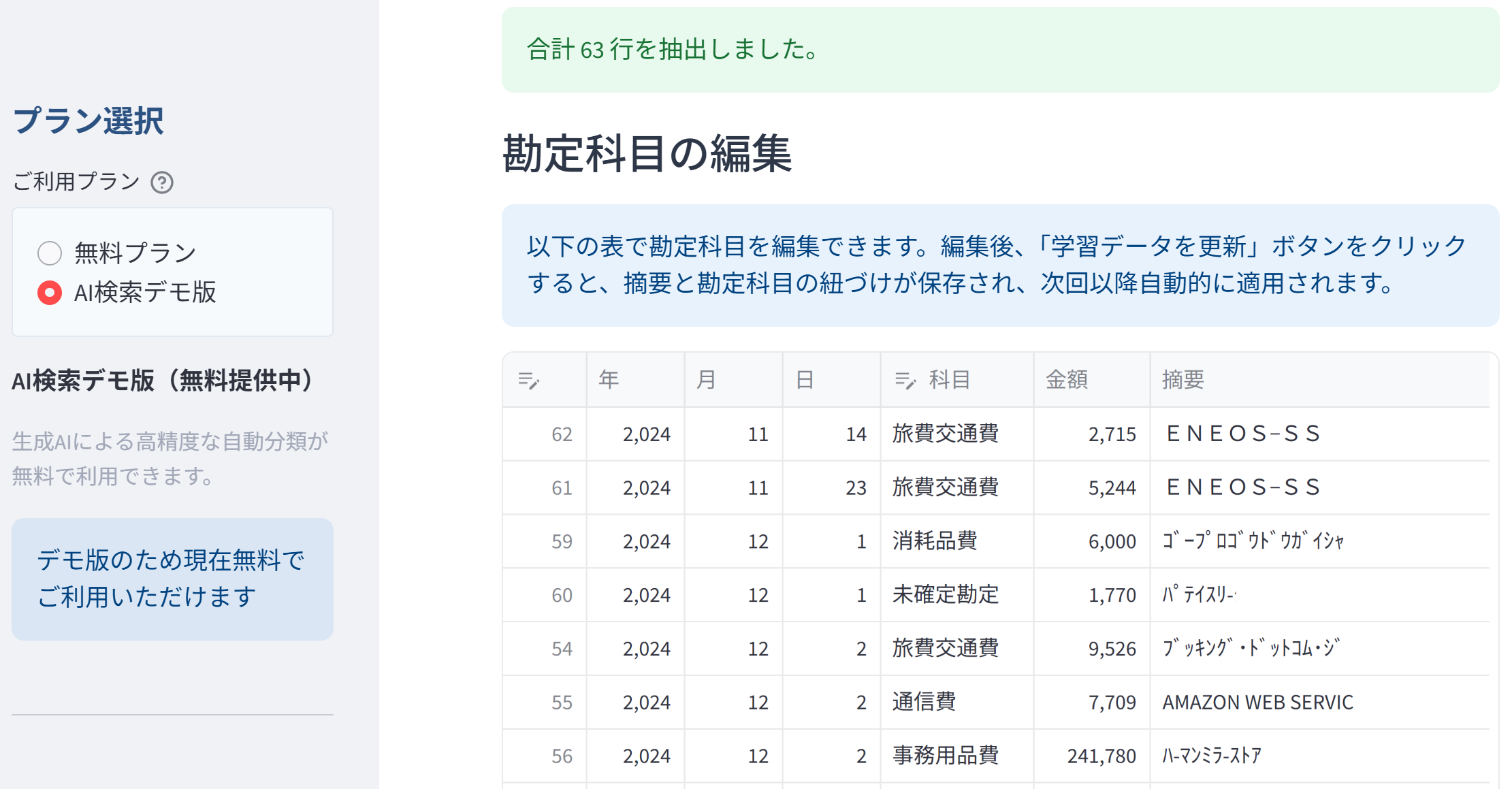The height and width of the screenshot is (789, 1512).
Task: Click the edit icon beside the 科目 header
Action: click(905, 380)
